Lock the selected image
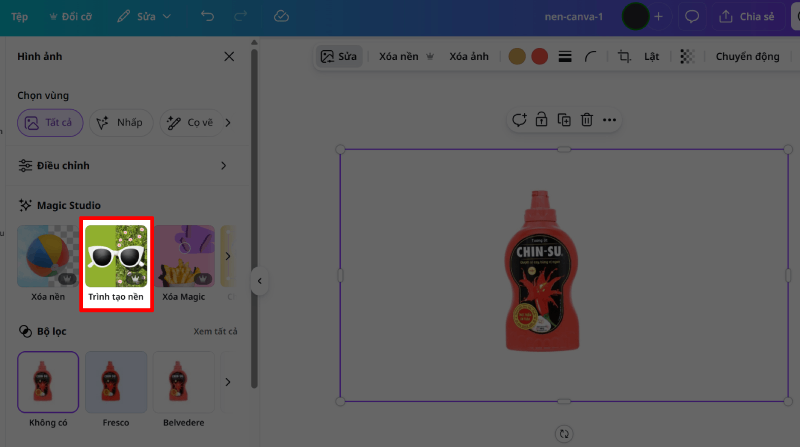800x447 pixels. coord(541,120)
